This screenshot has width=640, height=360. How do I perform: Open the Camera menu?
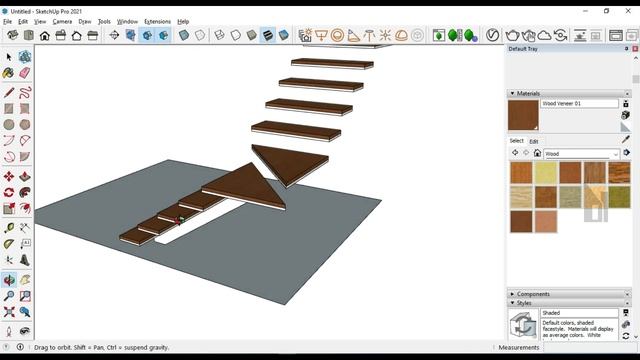[x=62, y=22]
